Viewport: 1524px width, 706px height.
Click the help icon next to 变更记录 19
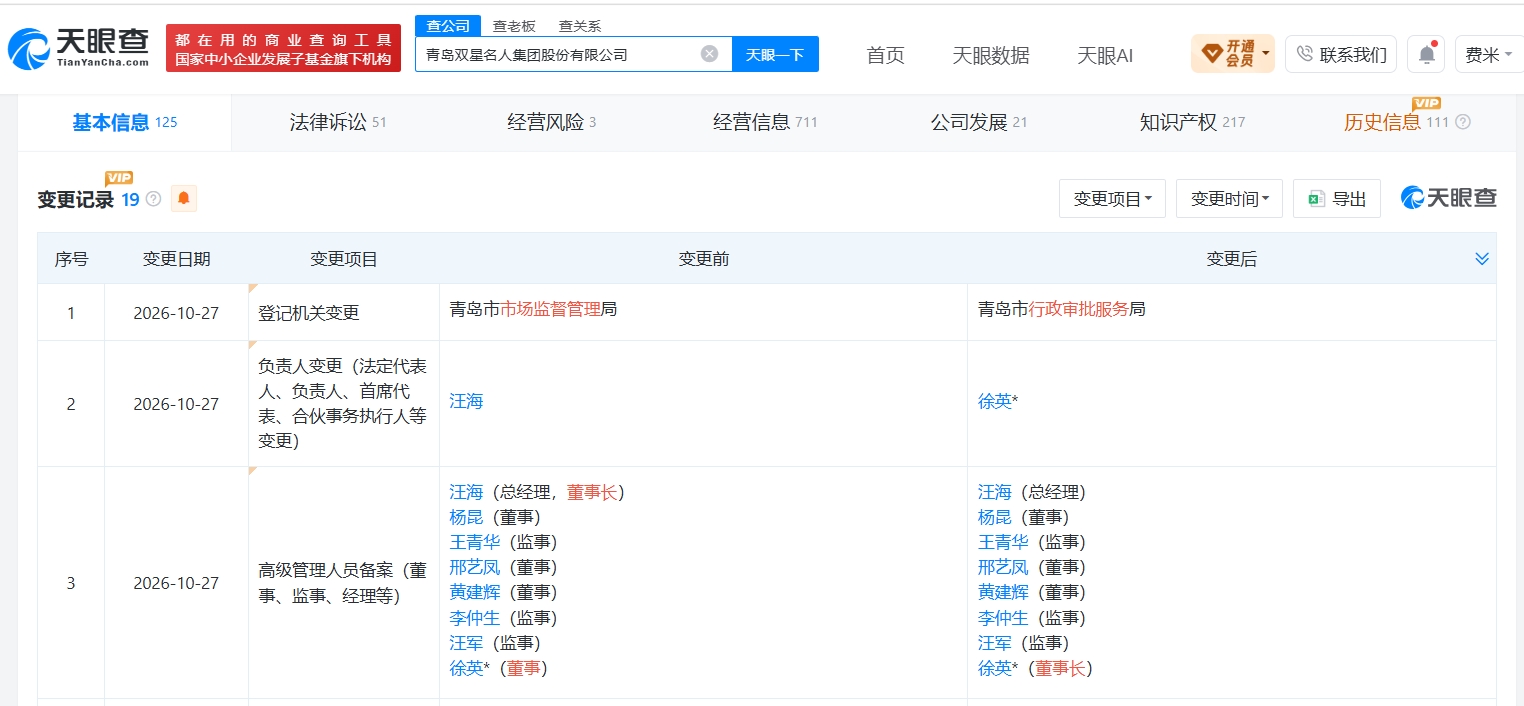(153, 199)
